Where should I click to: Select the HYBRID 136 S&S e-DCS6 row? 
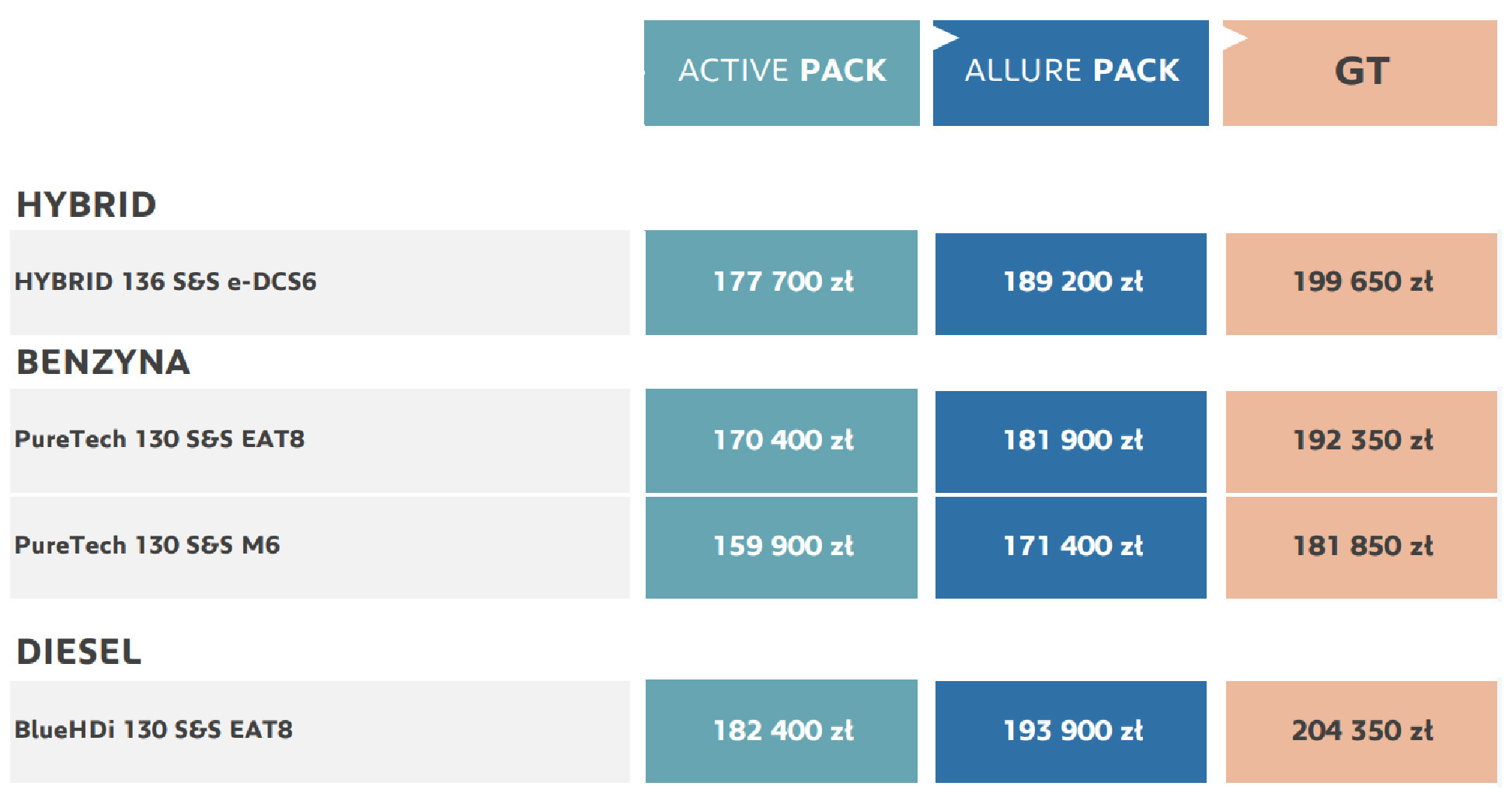pos(165,281)
